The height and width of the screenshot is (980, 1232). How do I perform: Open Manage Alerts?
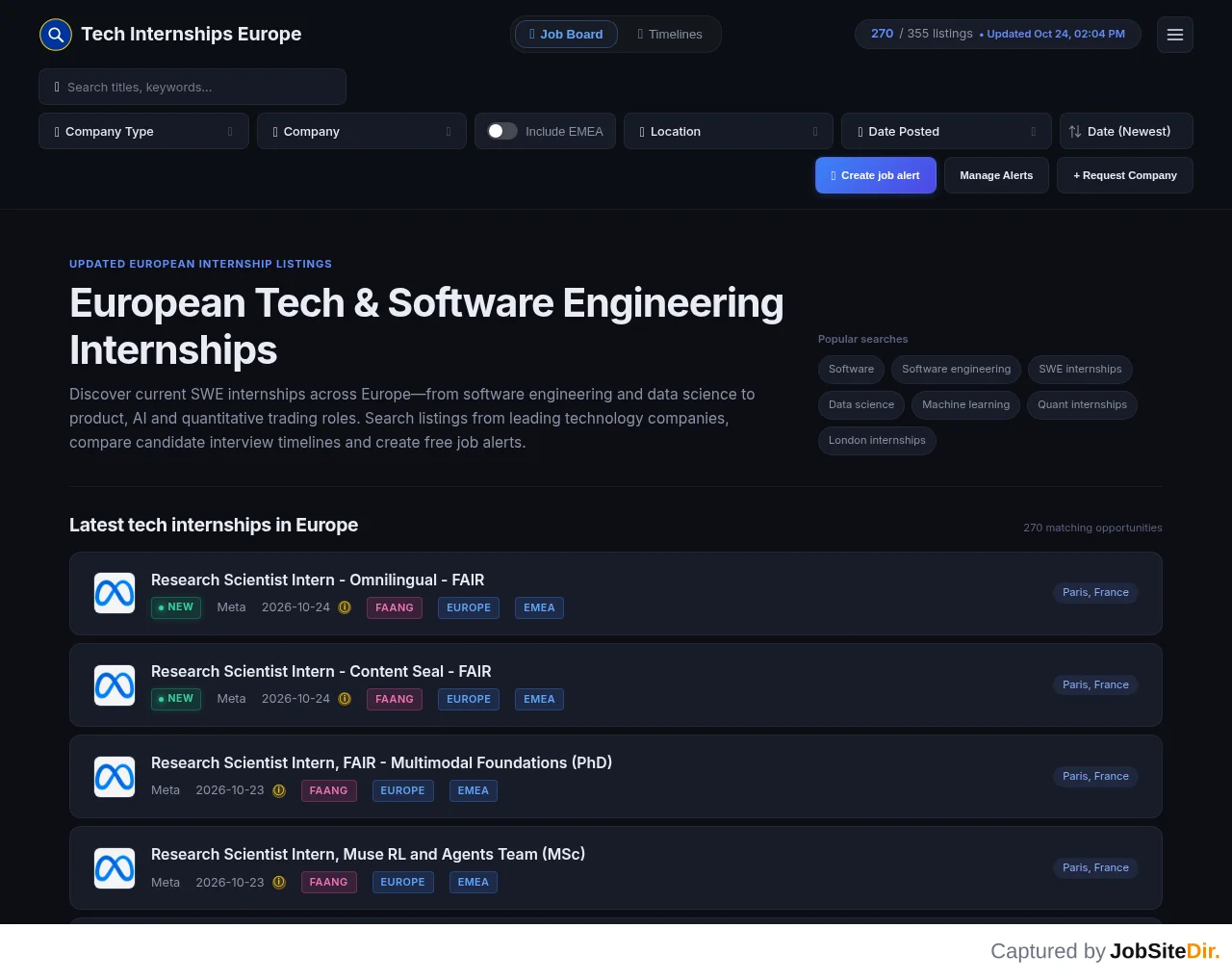point(996,175)
